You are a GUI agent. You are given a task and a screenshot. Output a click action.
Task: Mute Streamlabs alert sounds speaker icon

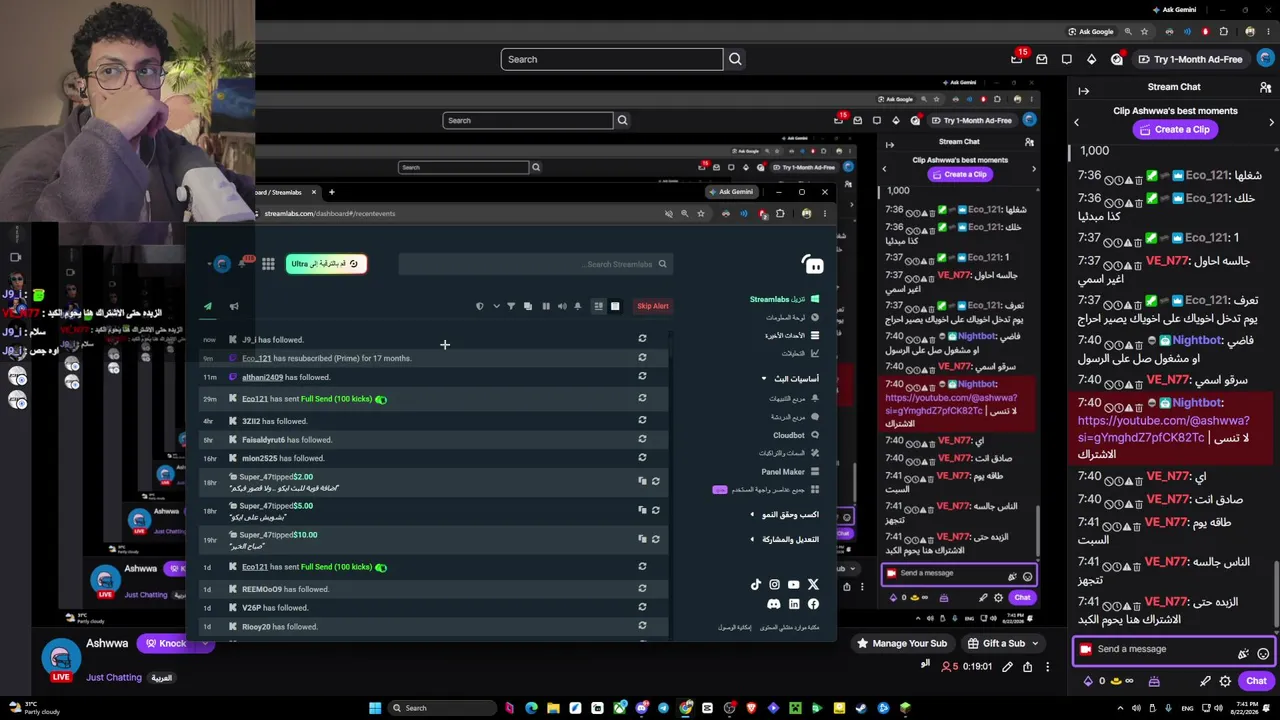(561, 306)
